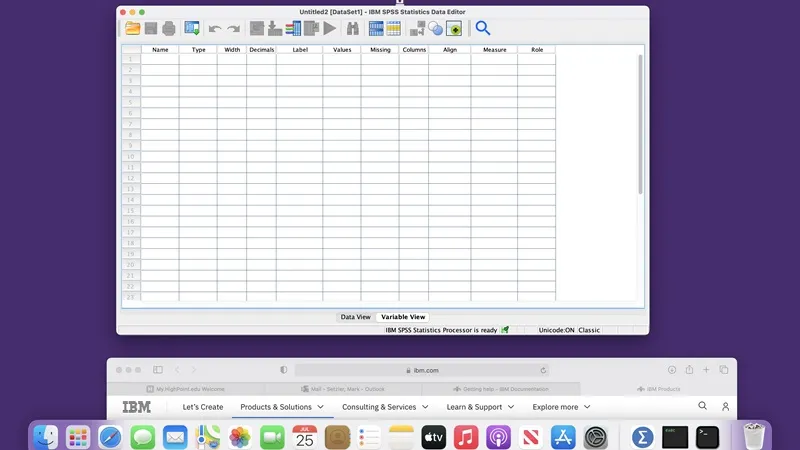This screenshot has width=800, height=450.
Task: Click the IBM logo on the webpage
Action: (x=137, y=407)
